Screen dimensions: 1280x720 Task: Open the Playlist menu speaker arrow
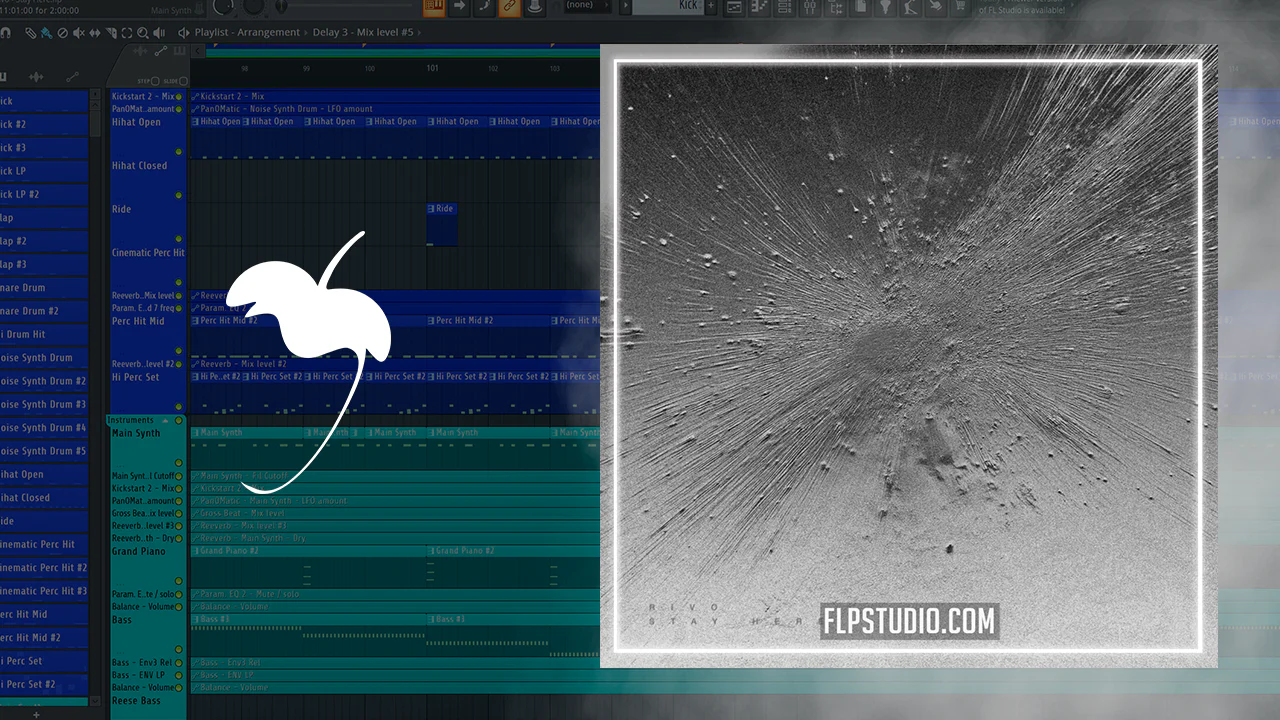pyautogui.click(x=183, y=32)
